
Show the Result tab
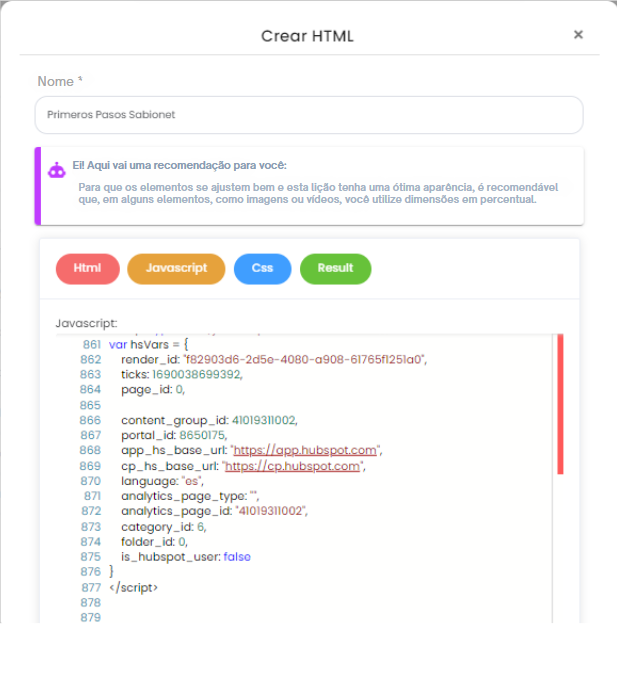pos(336,268)
